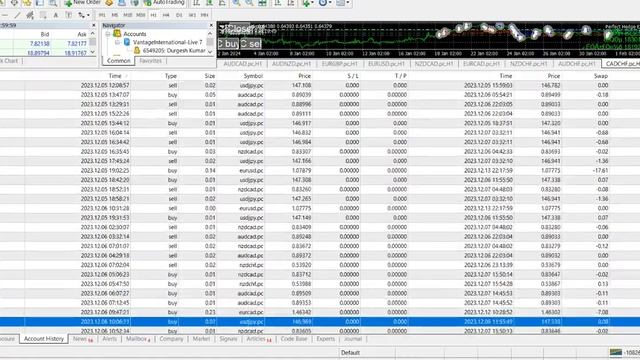Screen dimensions: 640x360
Task: Select the equidistant channel tool
Action: [x=30, y=15]
